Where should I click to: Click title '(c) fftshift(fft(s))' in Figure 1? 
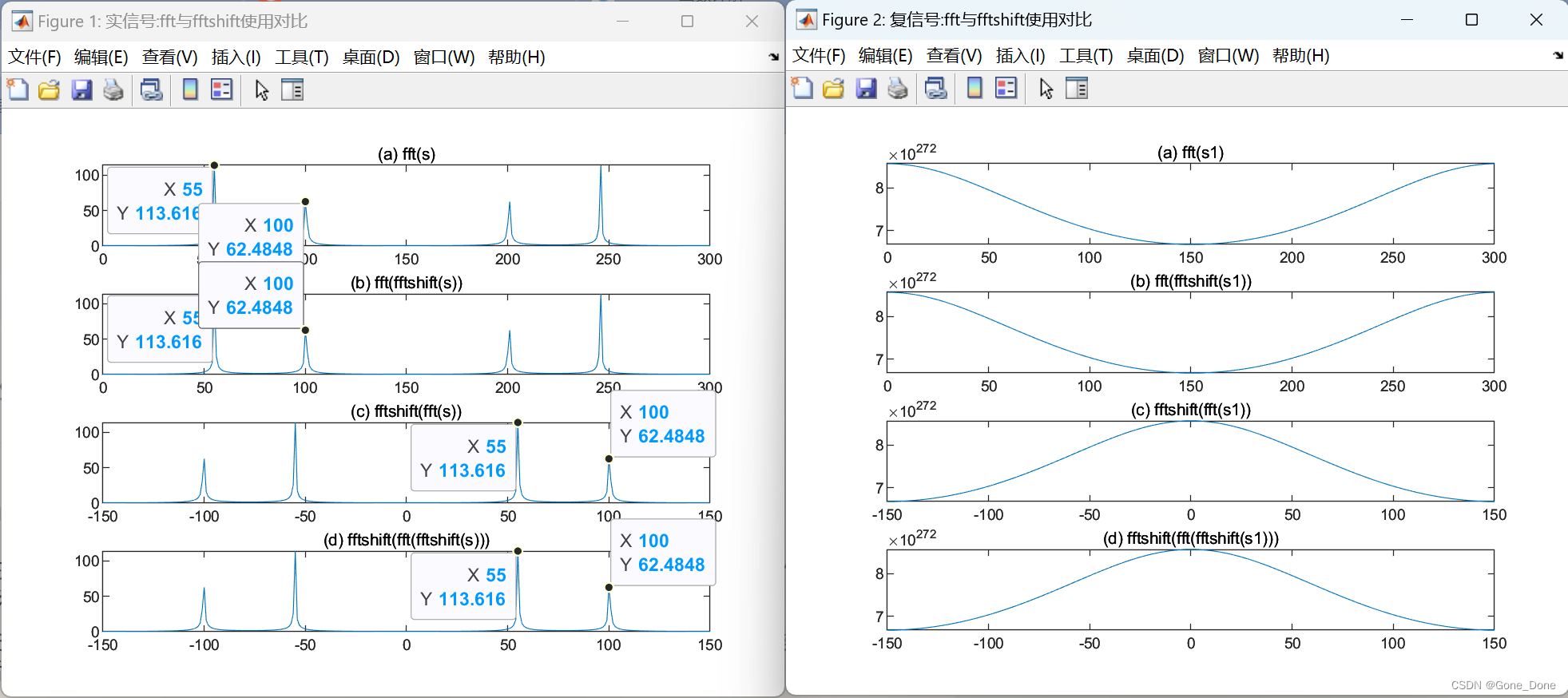(x=407, y=411)
